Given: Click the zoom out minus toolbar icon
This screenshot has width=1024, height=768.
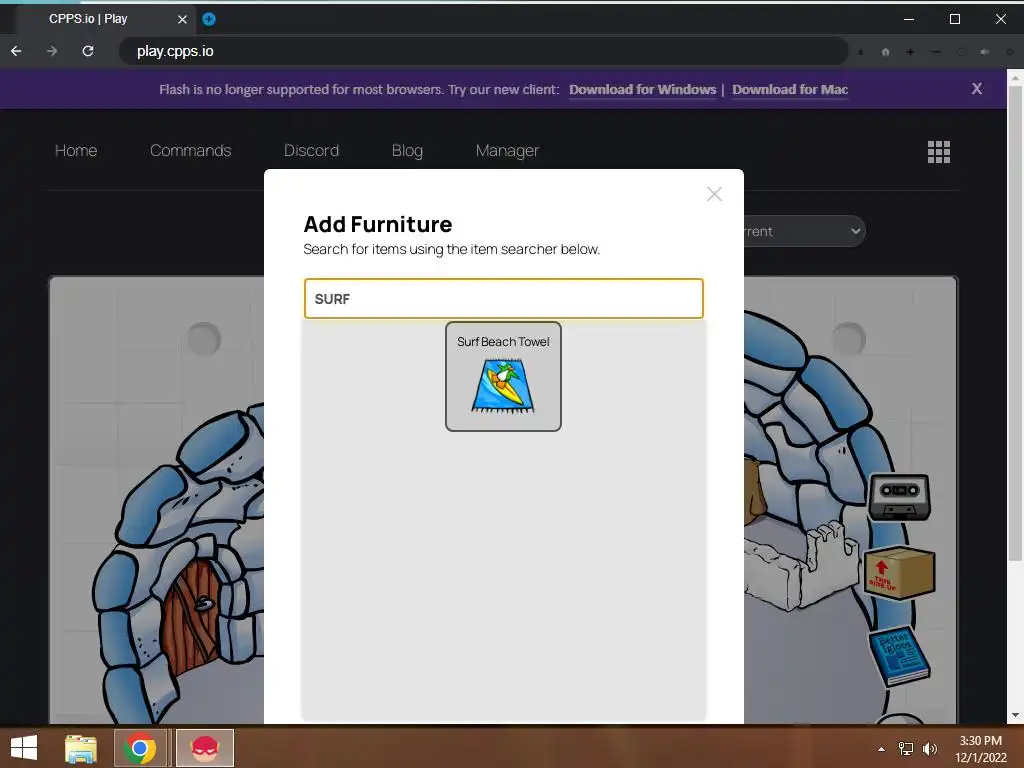Looking at the screenshot, I should pyautogui.click(x=936, y=52).
